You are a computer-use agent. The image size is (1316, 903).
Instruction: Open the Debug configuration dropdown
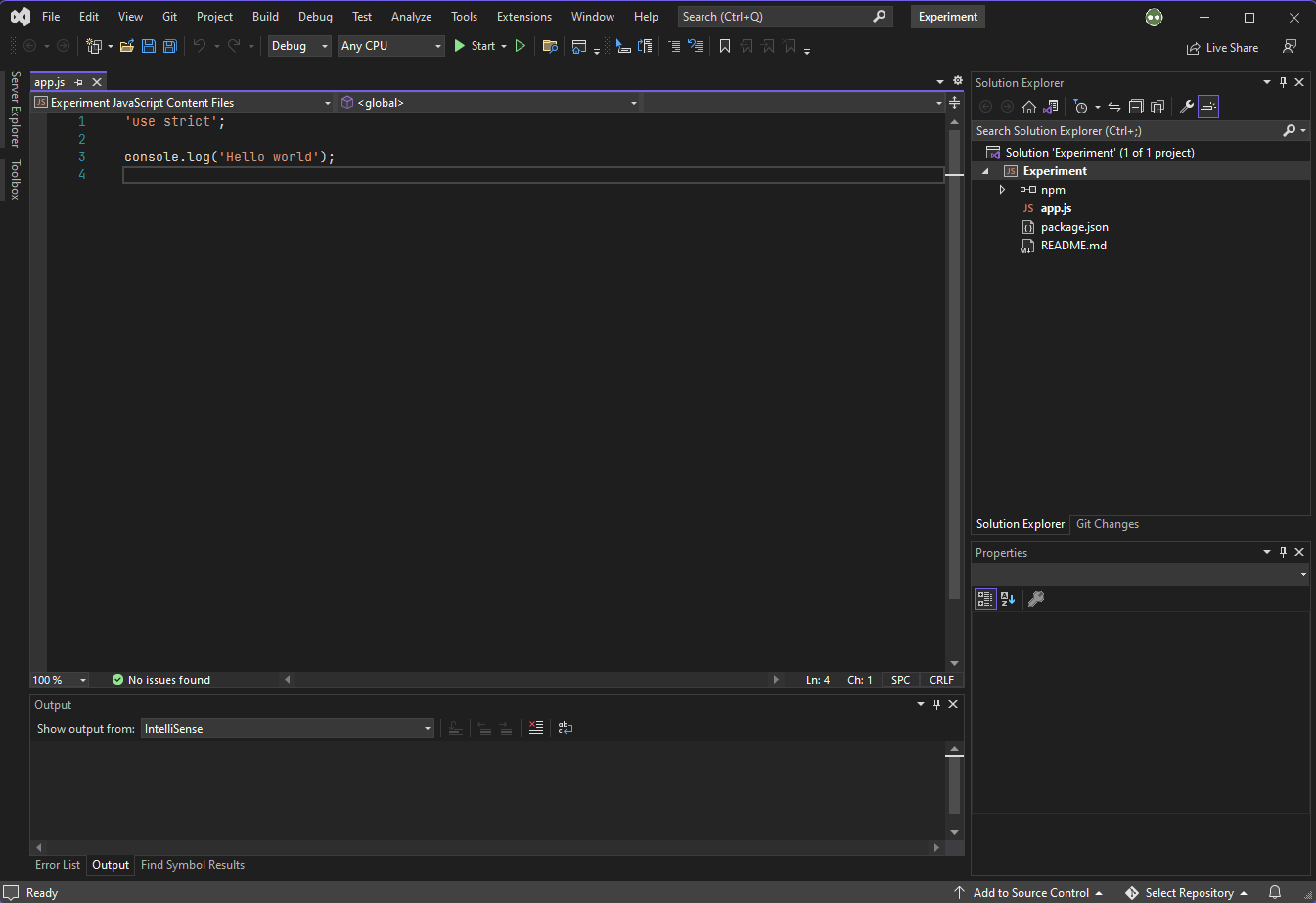tap(299, 46)
